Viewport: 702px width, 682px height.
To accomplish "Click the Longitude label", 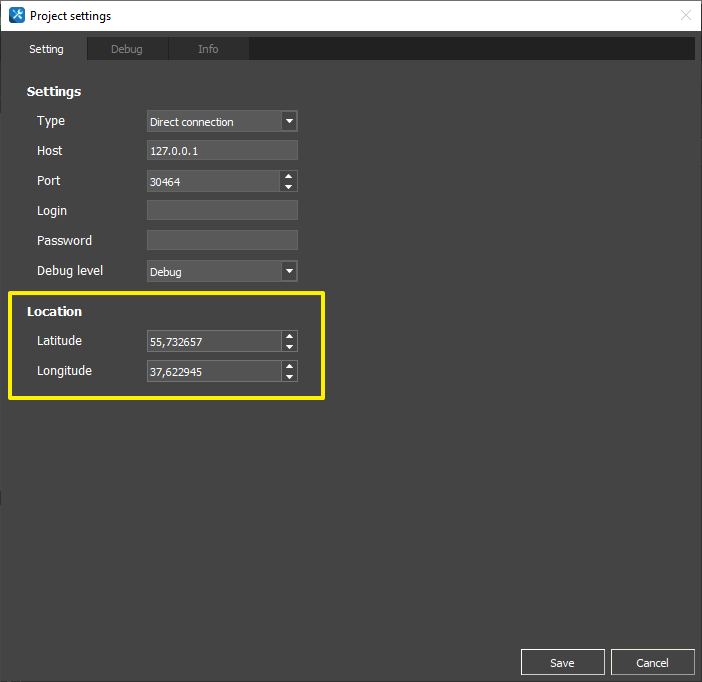I will [64, 371].
